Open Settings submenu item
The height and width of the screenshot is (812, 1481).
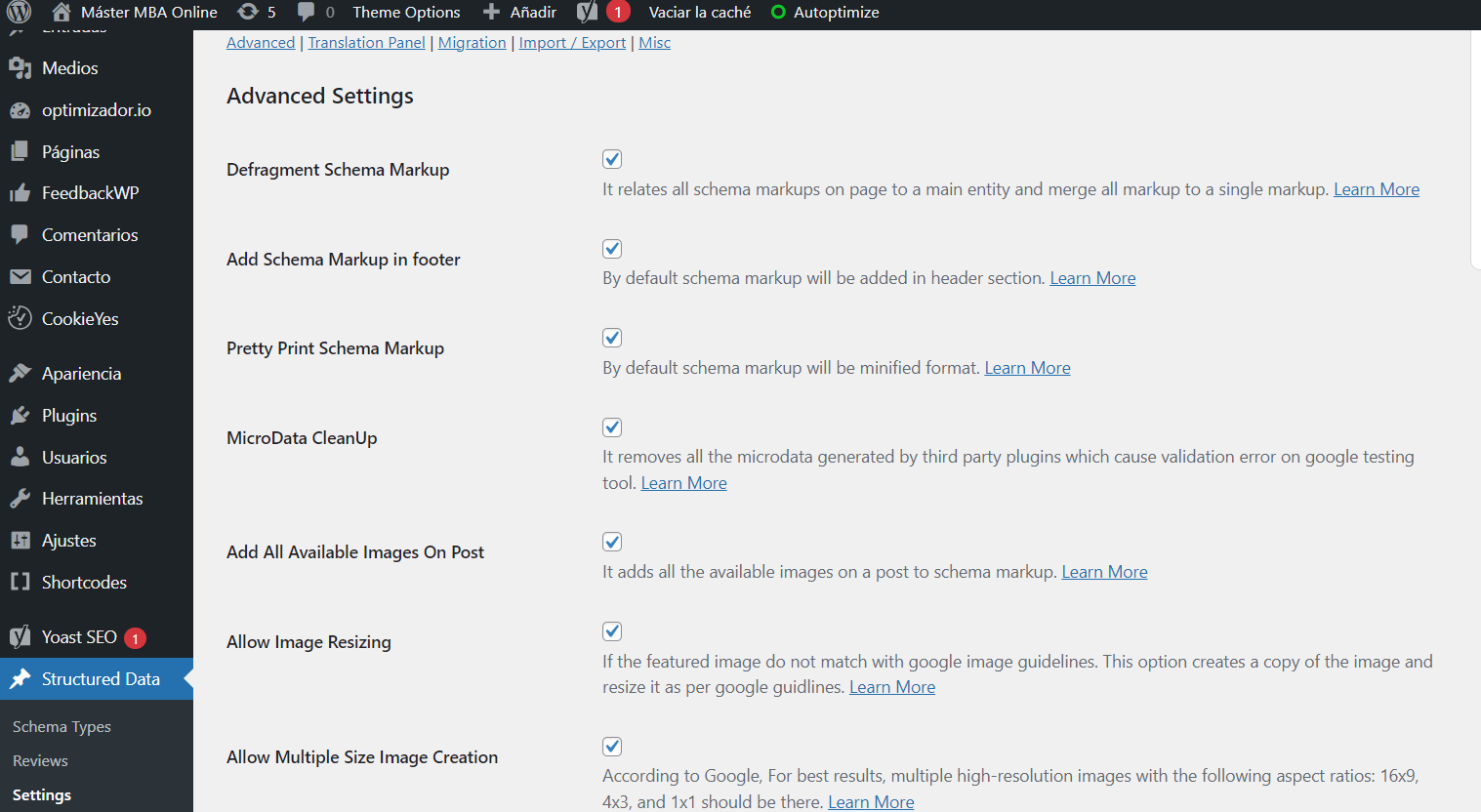[x=42, y=795]
